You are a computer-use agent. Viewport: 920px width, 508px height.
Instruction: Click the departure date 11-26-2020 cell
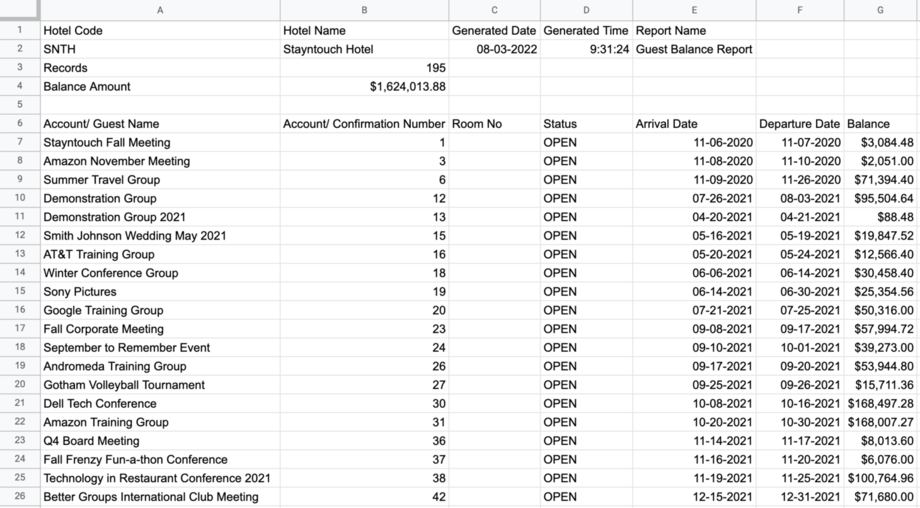[x=800, y=180]
